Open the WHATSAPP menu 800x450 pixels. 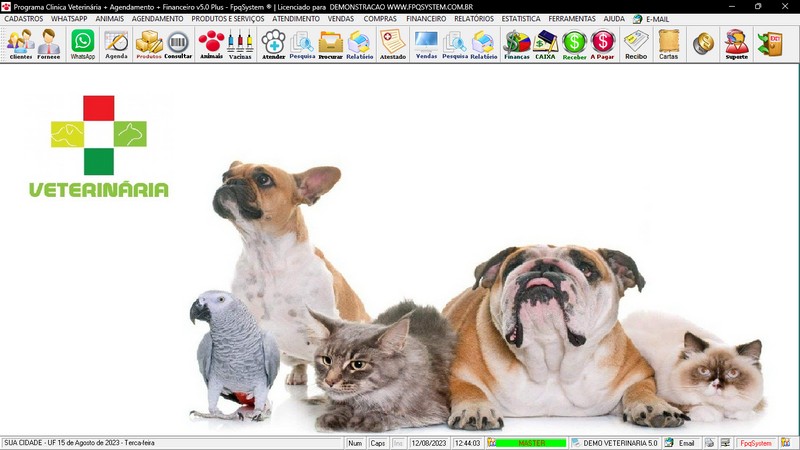pyautogui.click(x=69, y=19)
